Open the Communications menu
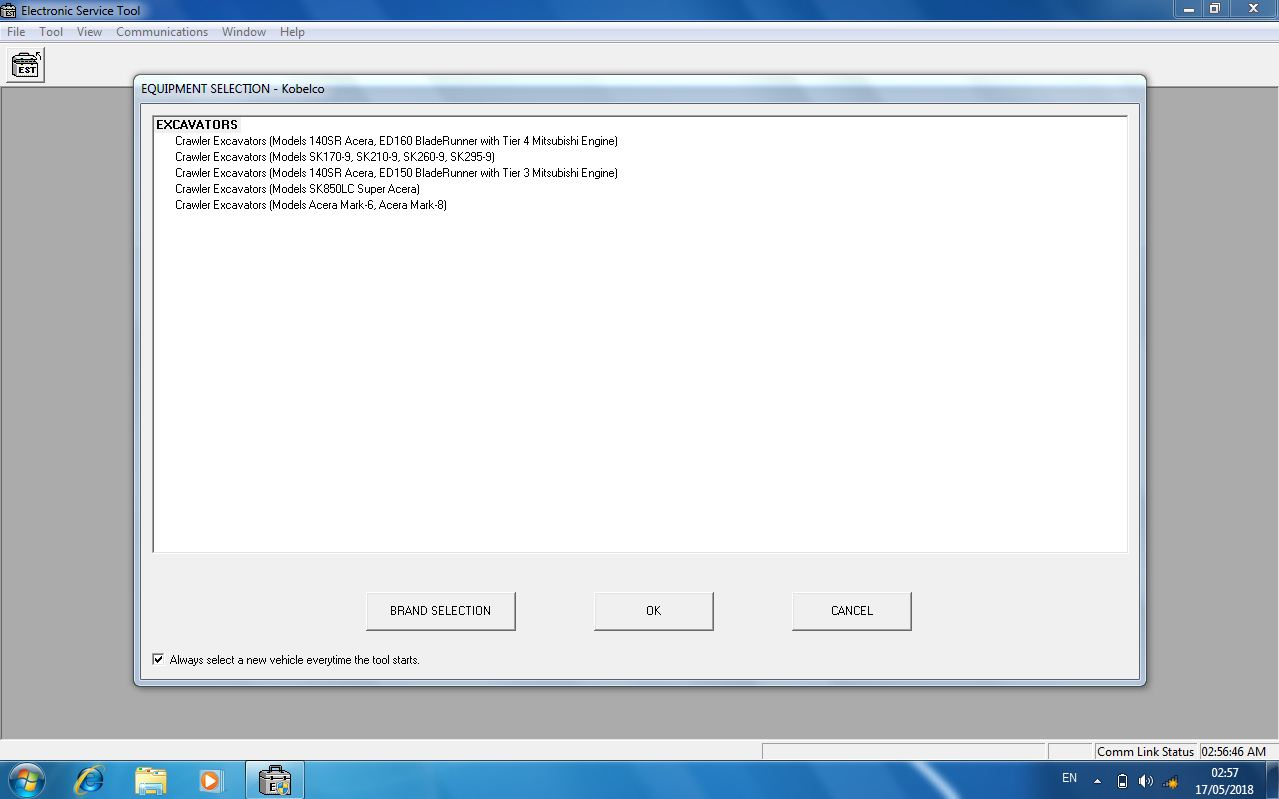Image resolution: width=1279 pixels, height=799 pixels. pos(162,32)
